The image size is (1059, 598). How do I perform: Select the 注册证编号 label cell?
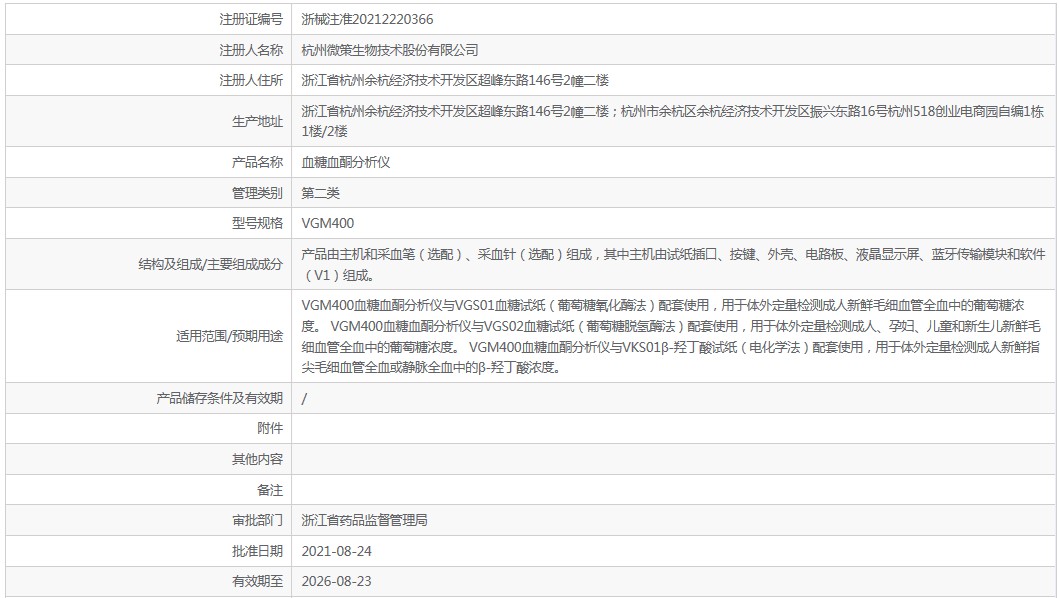pos(149,19)
